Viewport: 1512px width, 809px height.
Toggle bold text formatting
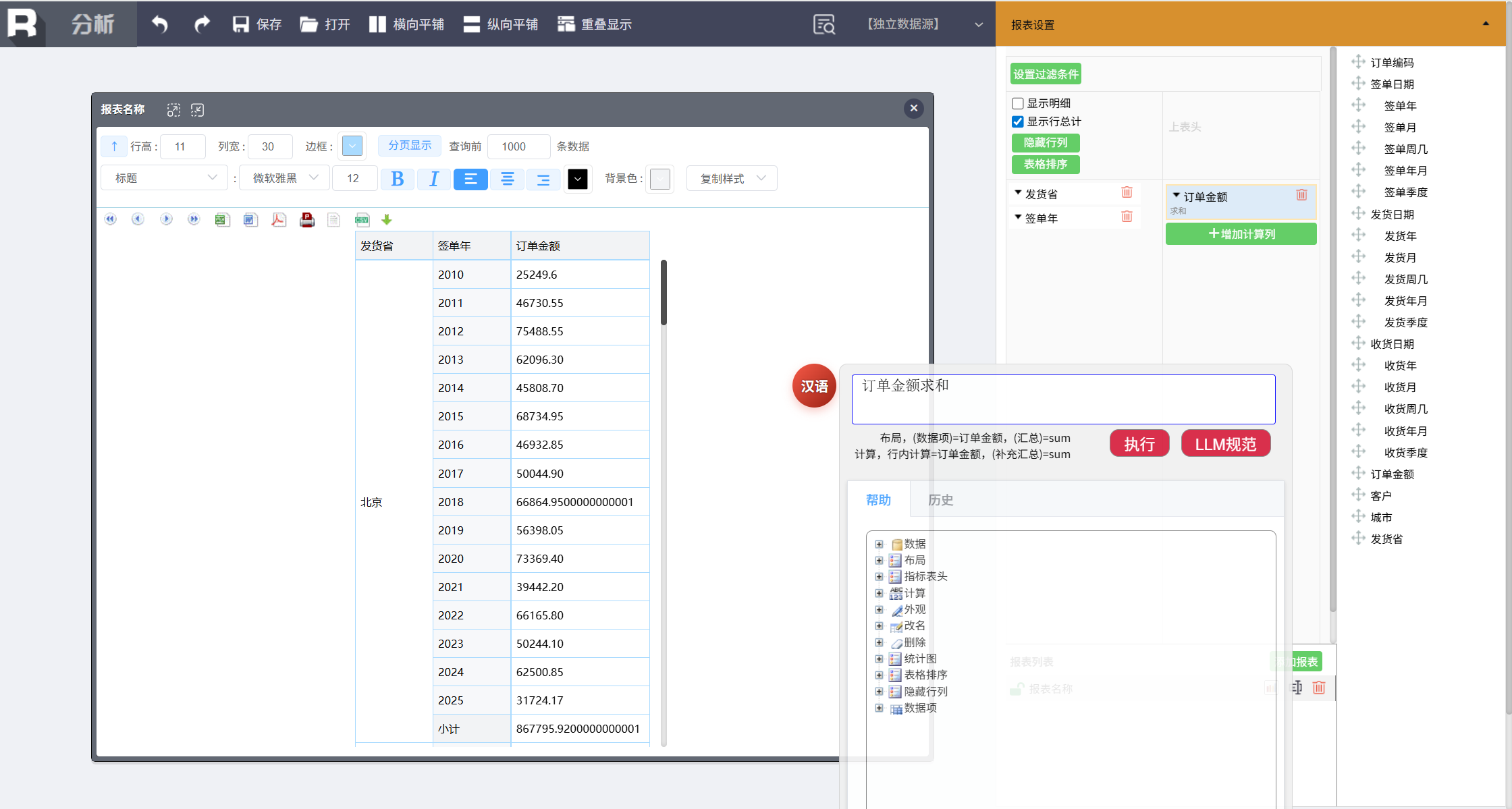[x=397, y=179]
